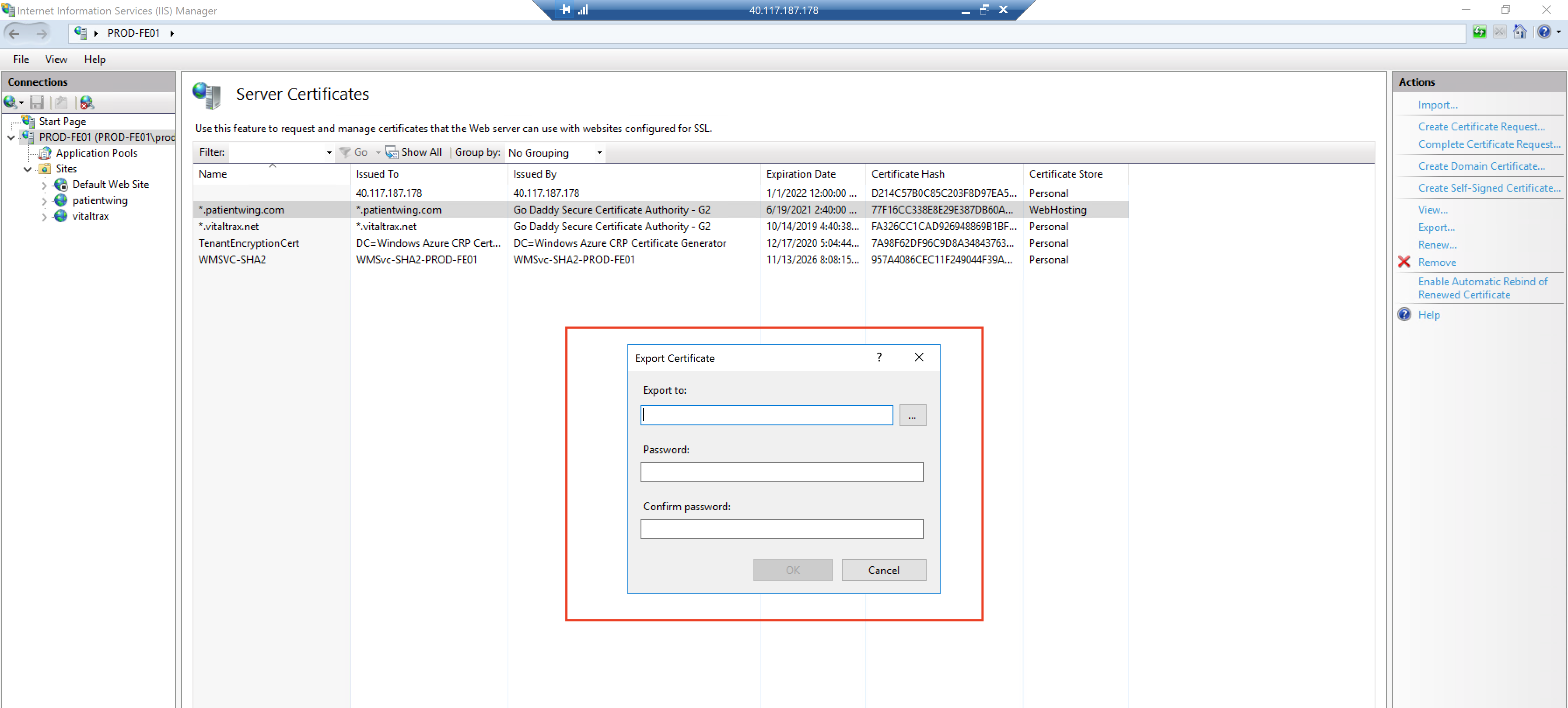Expand the patientwing site node
This screenshot has height=708, width=1568.
point(44,201)
